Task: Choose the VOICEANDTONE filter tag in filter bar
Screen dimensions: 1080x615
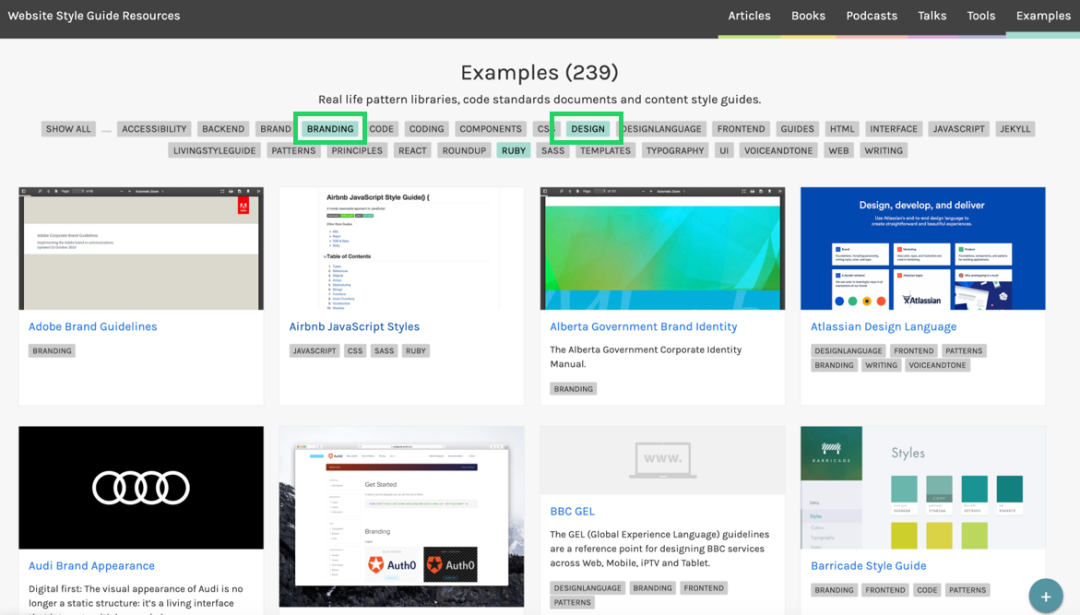Action: (x=779, y=151)
